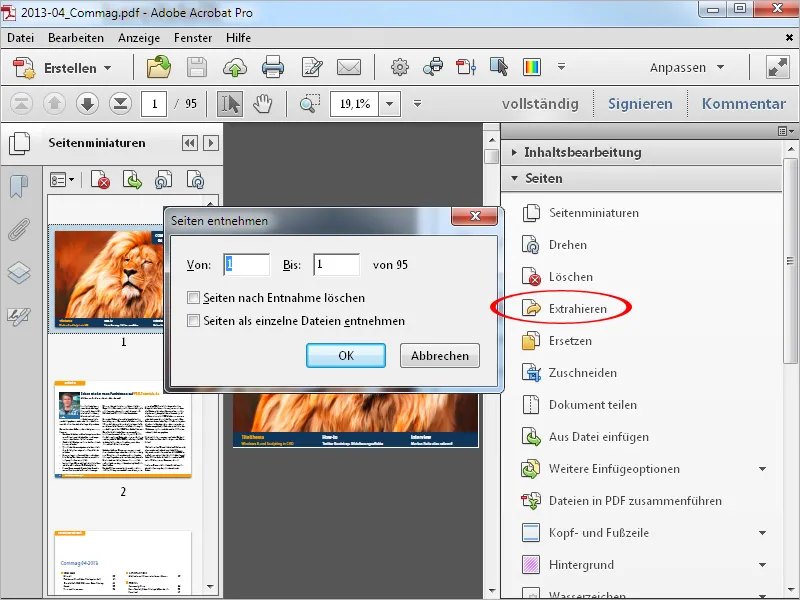This screenshot has height=600, width=800.
Task: Click Abbrechen in Seiten entnehmen dialog
Action: tap(440, 356)
